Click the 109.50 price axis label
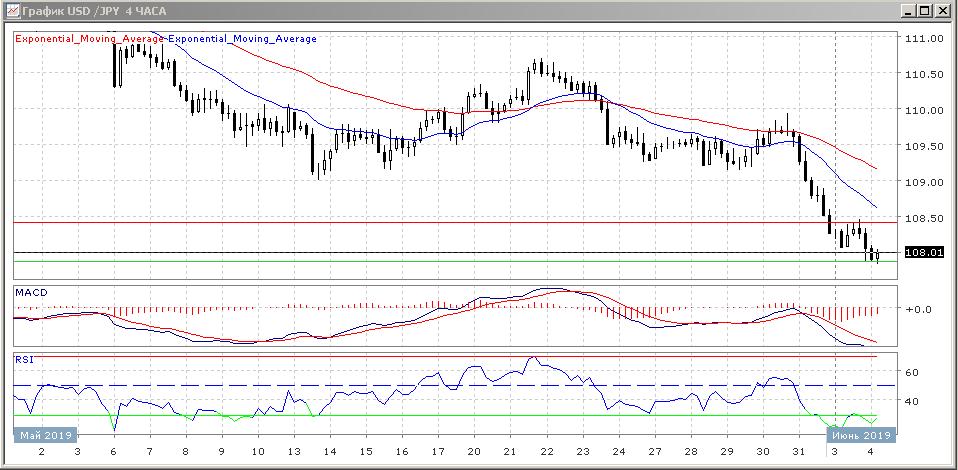This screenshot has width=958, height=470. click(x=923, y=146)
